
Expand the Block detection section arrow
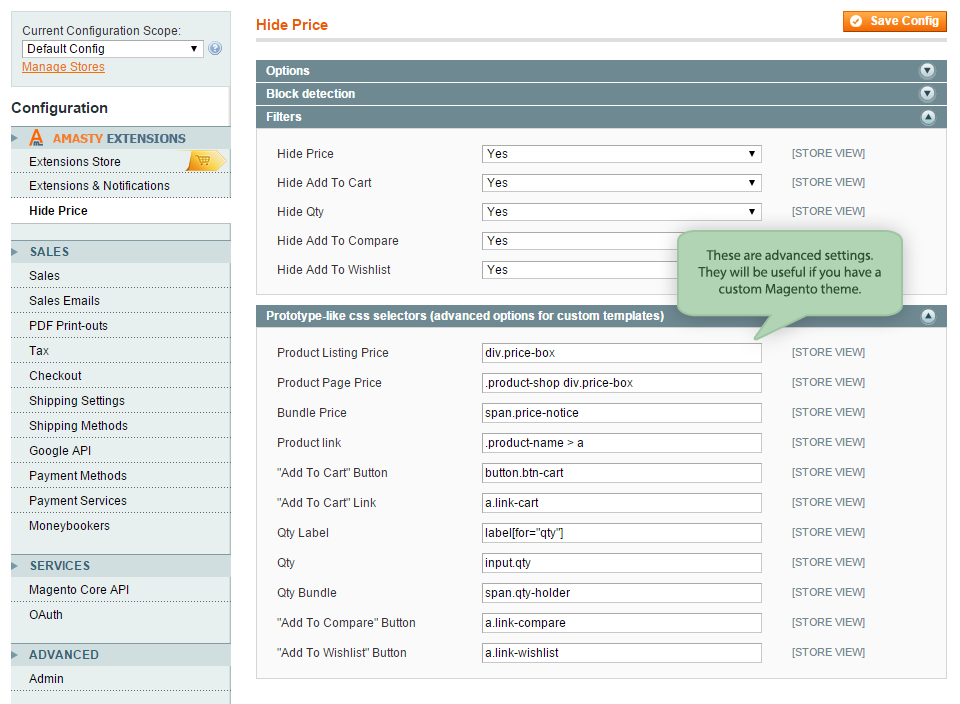pyautogui.click(x=928, y=94)
